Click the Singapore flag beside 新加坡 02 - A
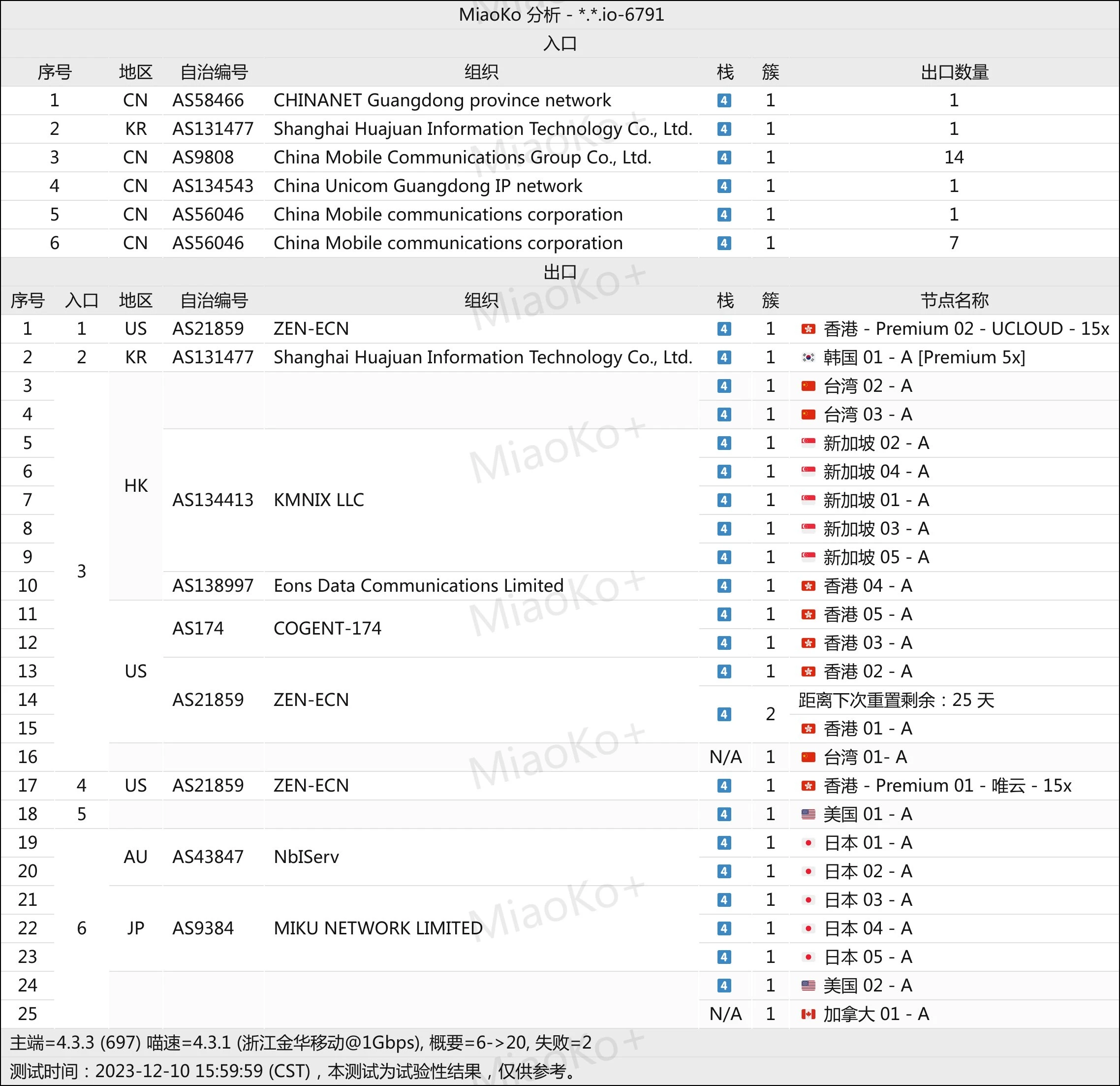Image resolution: width=1120 pixels, height=1086 pixels. point(808,443)
